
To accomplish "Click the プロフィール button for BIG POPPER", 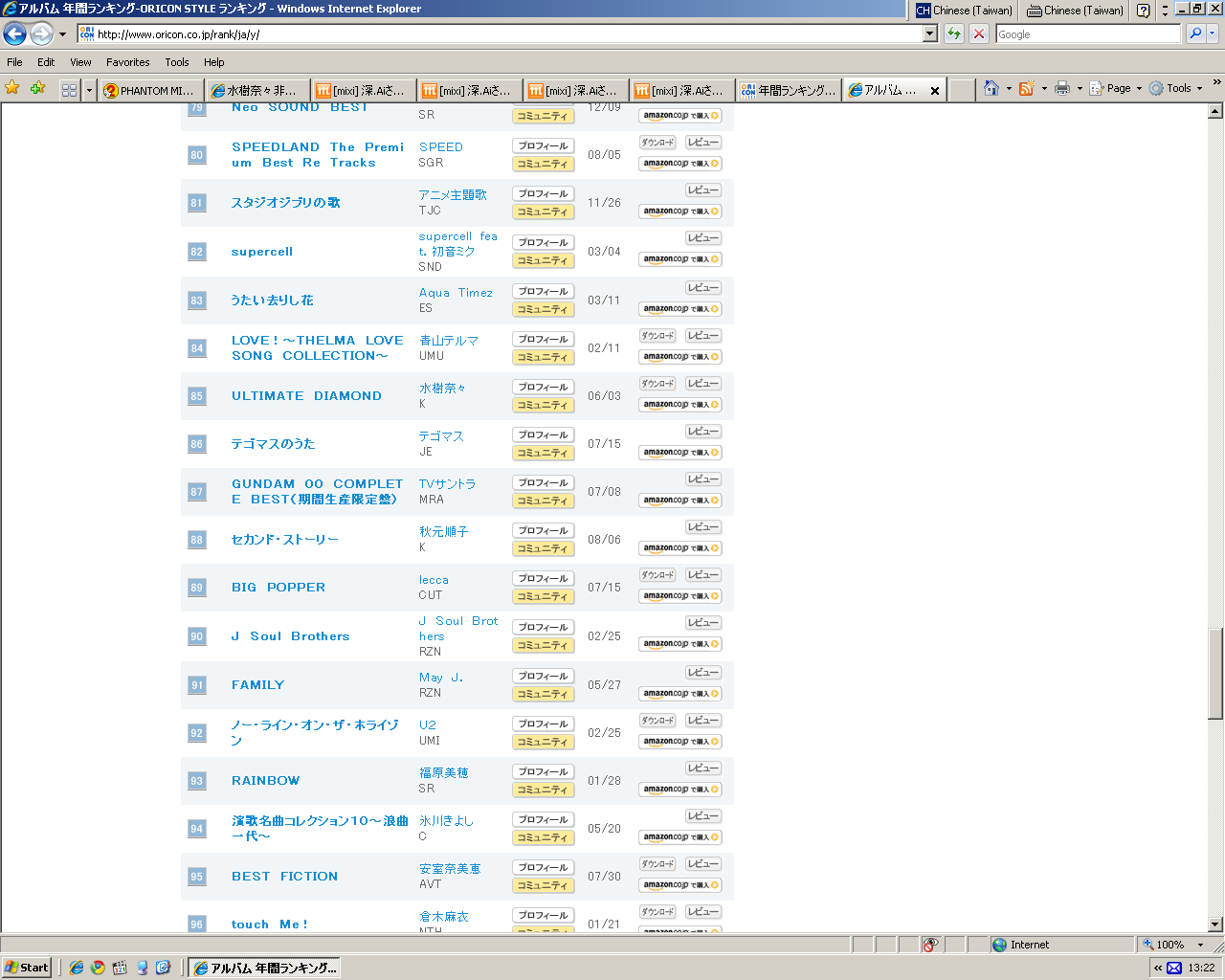I will [543, 578].
